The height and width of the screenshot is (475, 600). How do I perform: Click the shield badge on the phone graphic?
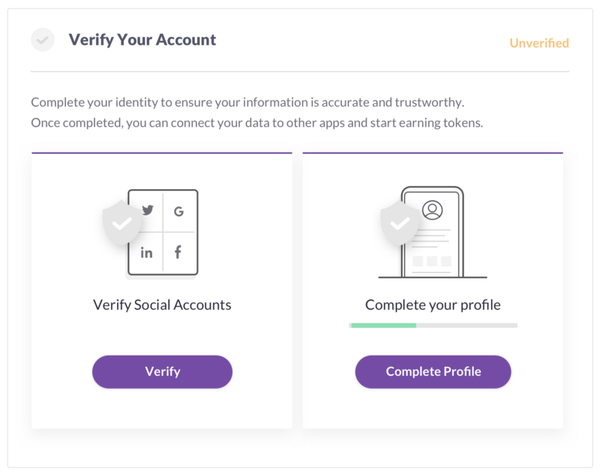(x=399, y=225)
